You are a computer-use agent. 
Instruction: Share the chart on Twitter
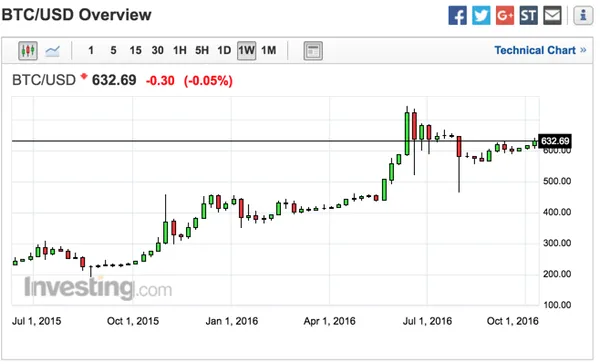(481, 16)
